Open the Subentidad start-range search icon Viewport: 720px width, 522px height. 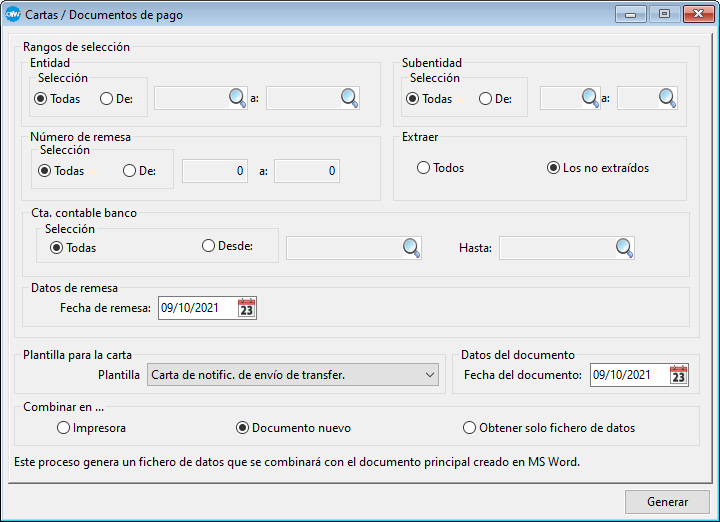pos(589,98)
